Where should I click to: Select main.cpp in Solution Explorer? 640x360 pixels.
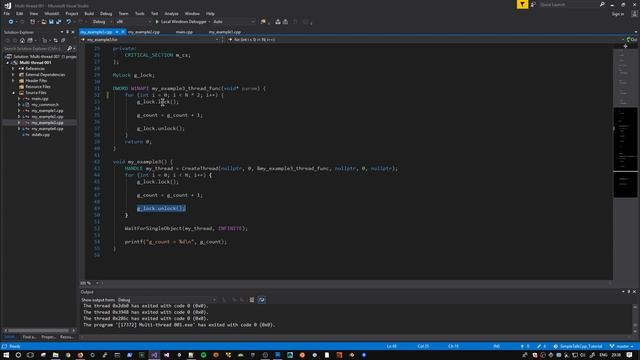coord(40,99)
